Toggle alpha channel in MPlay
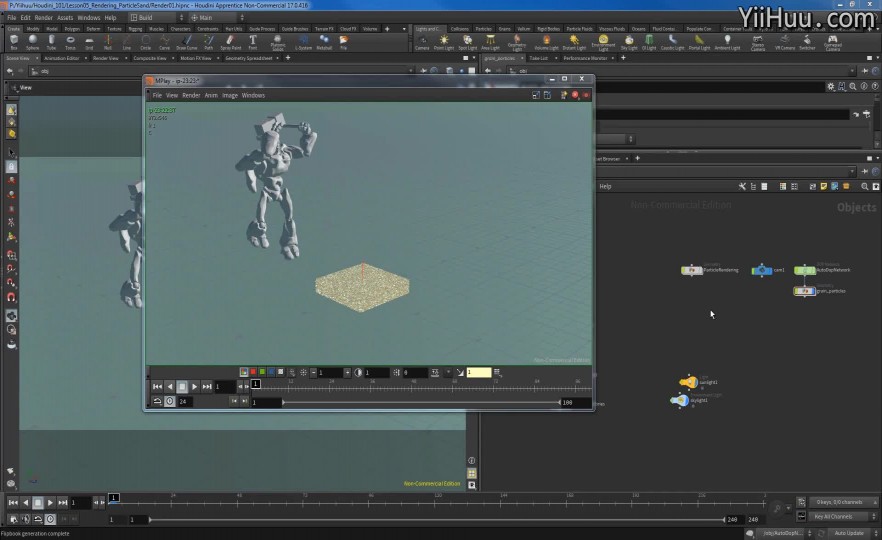 pyautogui.click(x=281, y=372)
